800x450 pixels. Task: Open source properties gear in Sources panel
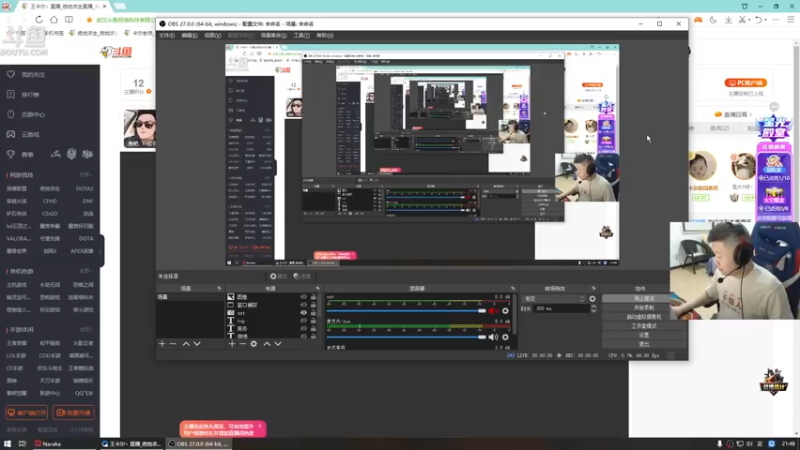click(254, 344)
